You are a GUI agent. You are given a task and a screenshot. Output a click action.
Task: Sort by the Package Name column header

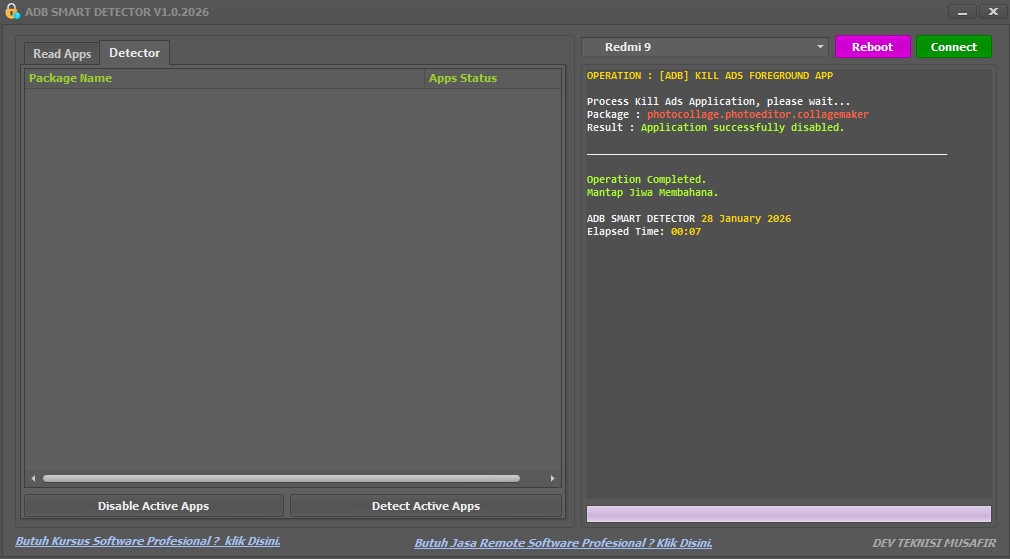point(70,78)
